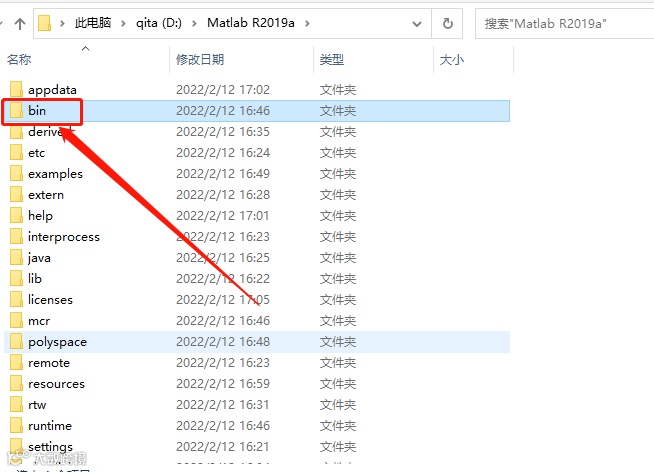Select the licenses folder icon

coord(16,299)
